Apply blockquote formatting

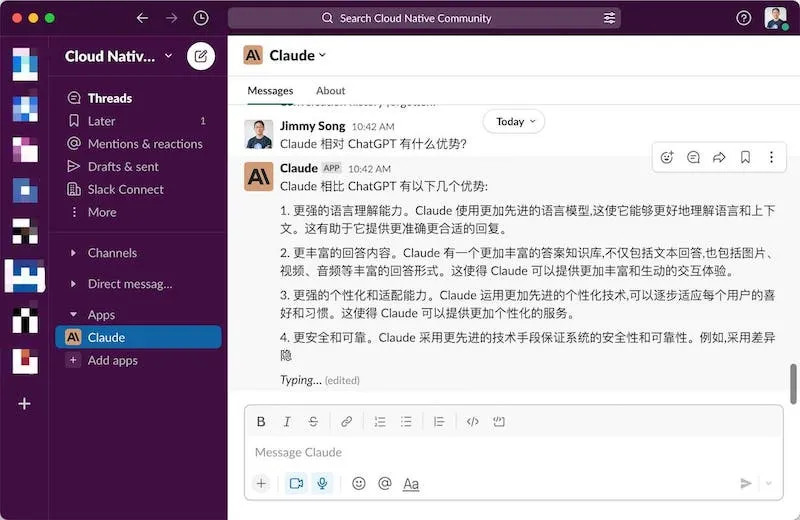pos(439,422)
